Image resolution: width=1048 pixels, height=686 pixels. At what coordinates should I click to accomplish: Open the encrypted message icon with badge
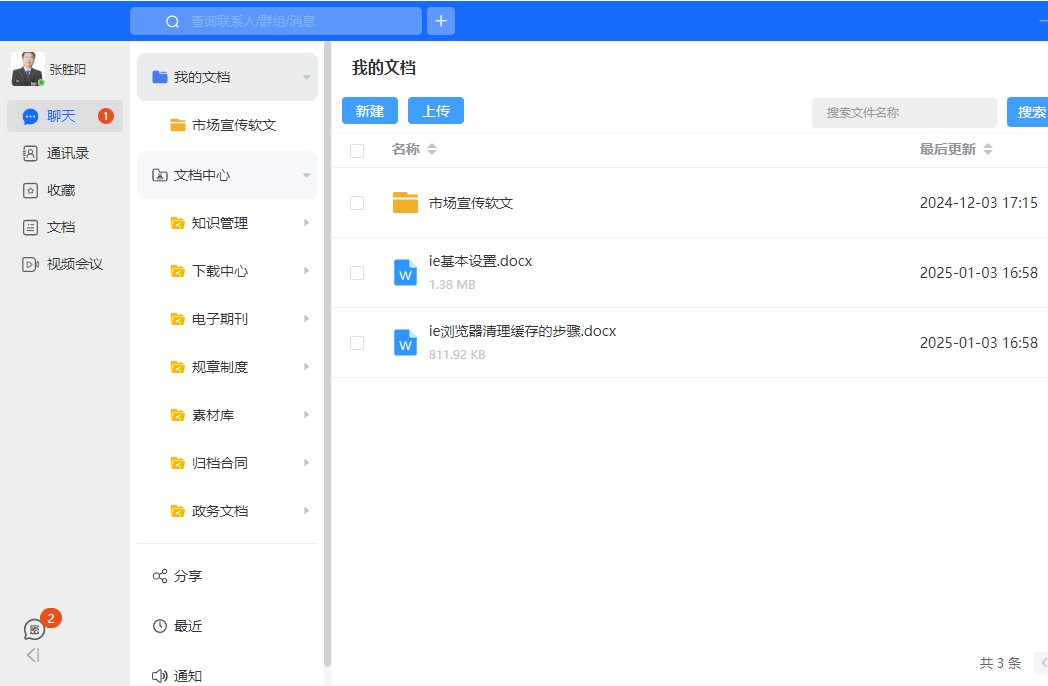point(35,629)
